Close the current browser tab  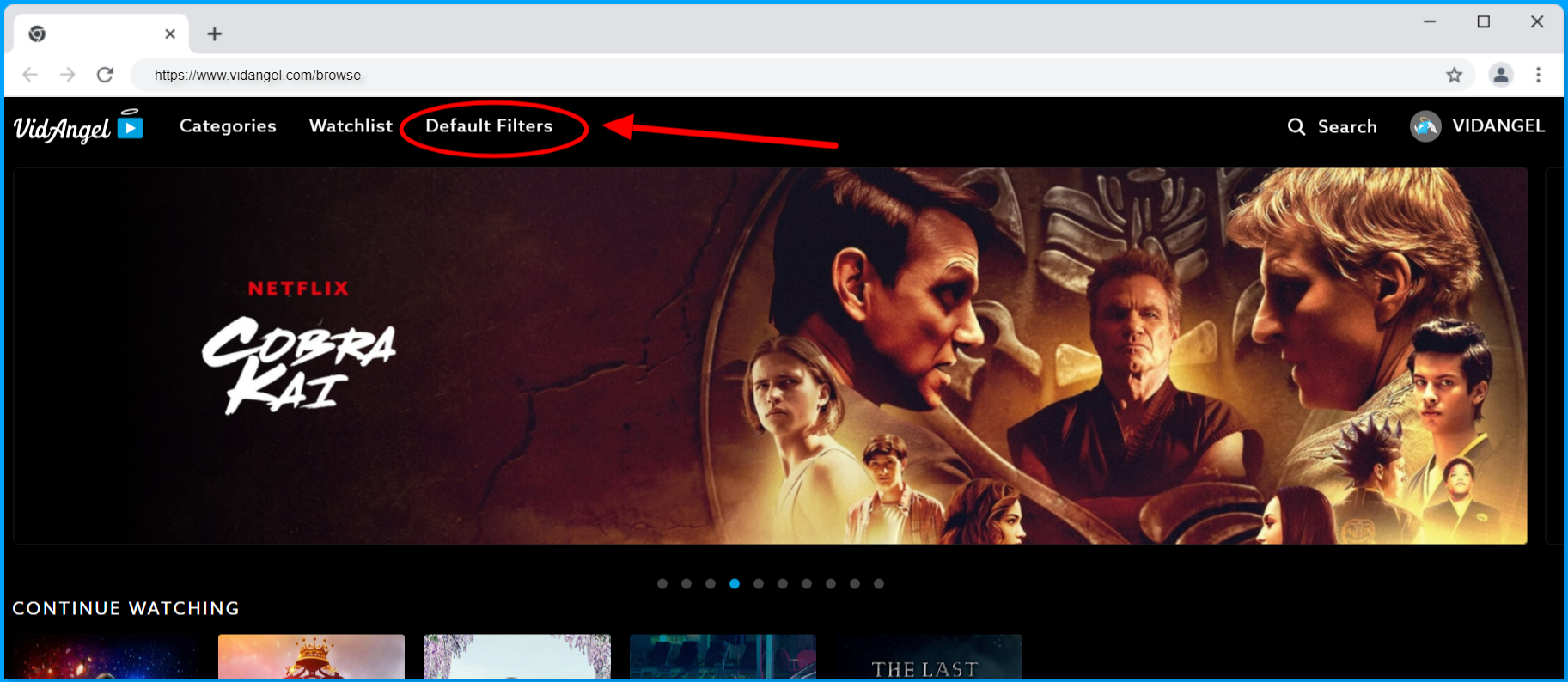coord(170,33)
